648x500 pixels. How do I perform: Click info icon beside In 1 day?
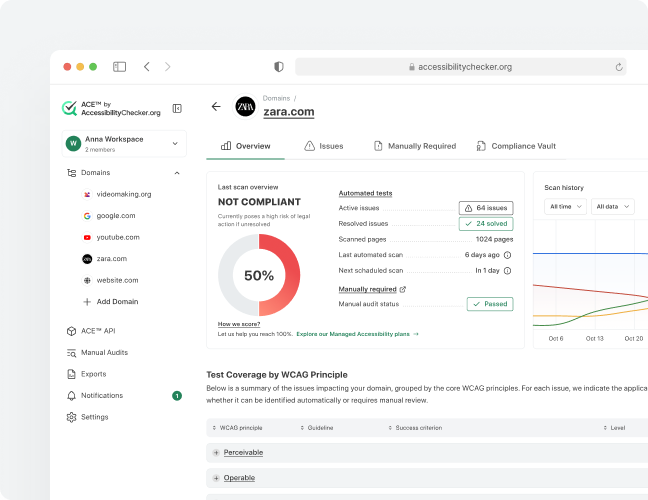pyautogui.click(x=507, y=271)
